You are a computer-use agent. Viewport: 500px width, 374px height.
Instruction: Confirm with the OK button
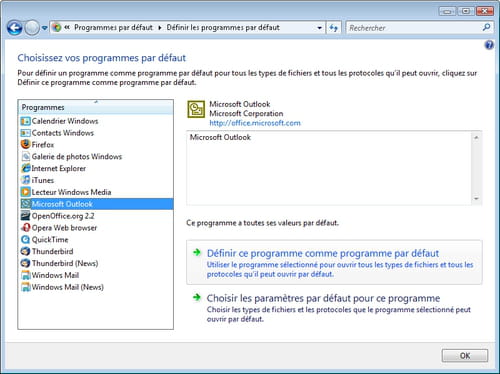click(465, 356)
